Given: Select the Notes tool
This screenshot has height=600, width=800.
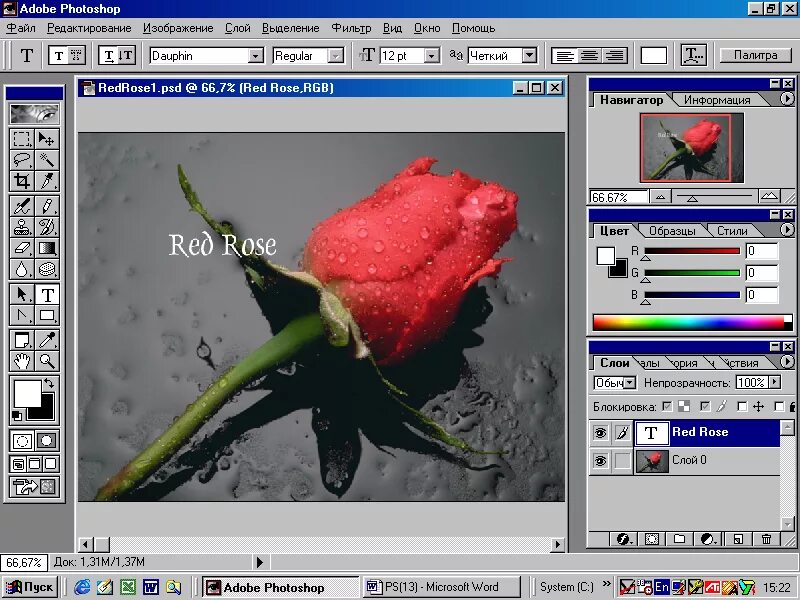Looking at the screenshot, I should 21,340.
